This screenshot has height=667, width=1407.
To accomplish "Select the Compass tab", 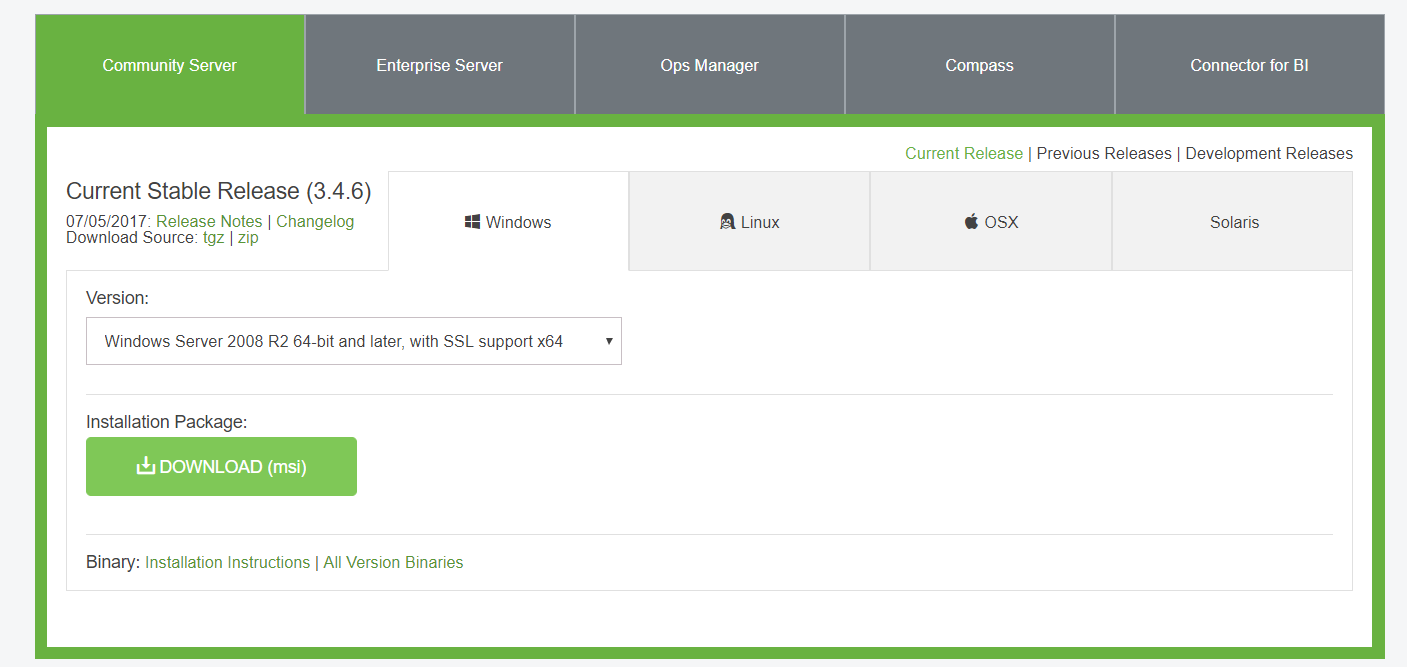I will click(x=980, y=65).
